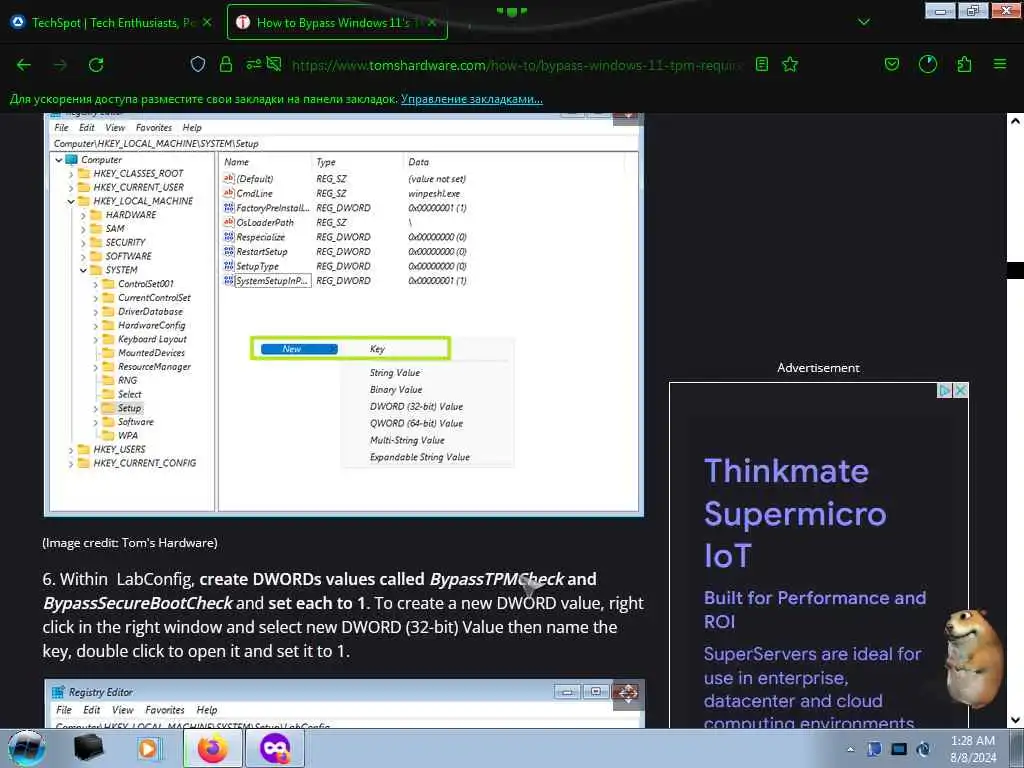Open the tracking protection shield panel
Screen dimensions: 1024x768
[198, 65]
